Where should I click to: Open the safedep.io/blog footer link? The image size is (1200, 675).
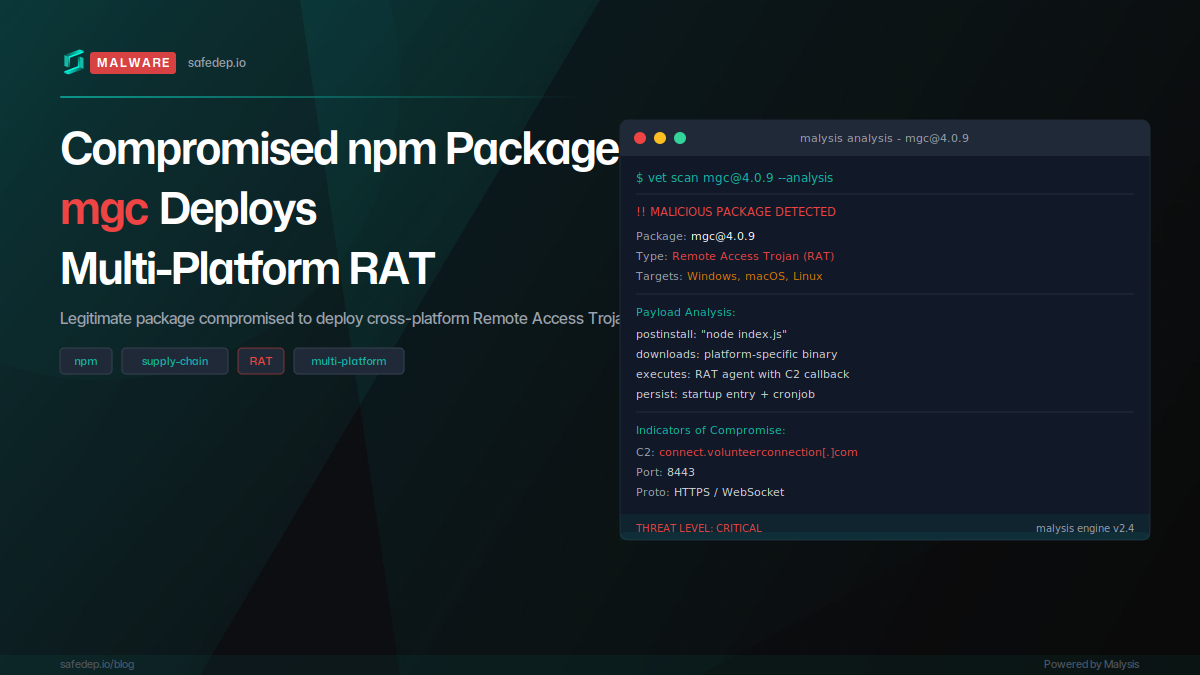97,664
